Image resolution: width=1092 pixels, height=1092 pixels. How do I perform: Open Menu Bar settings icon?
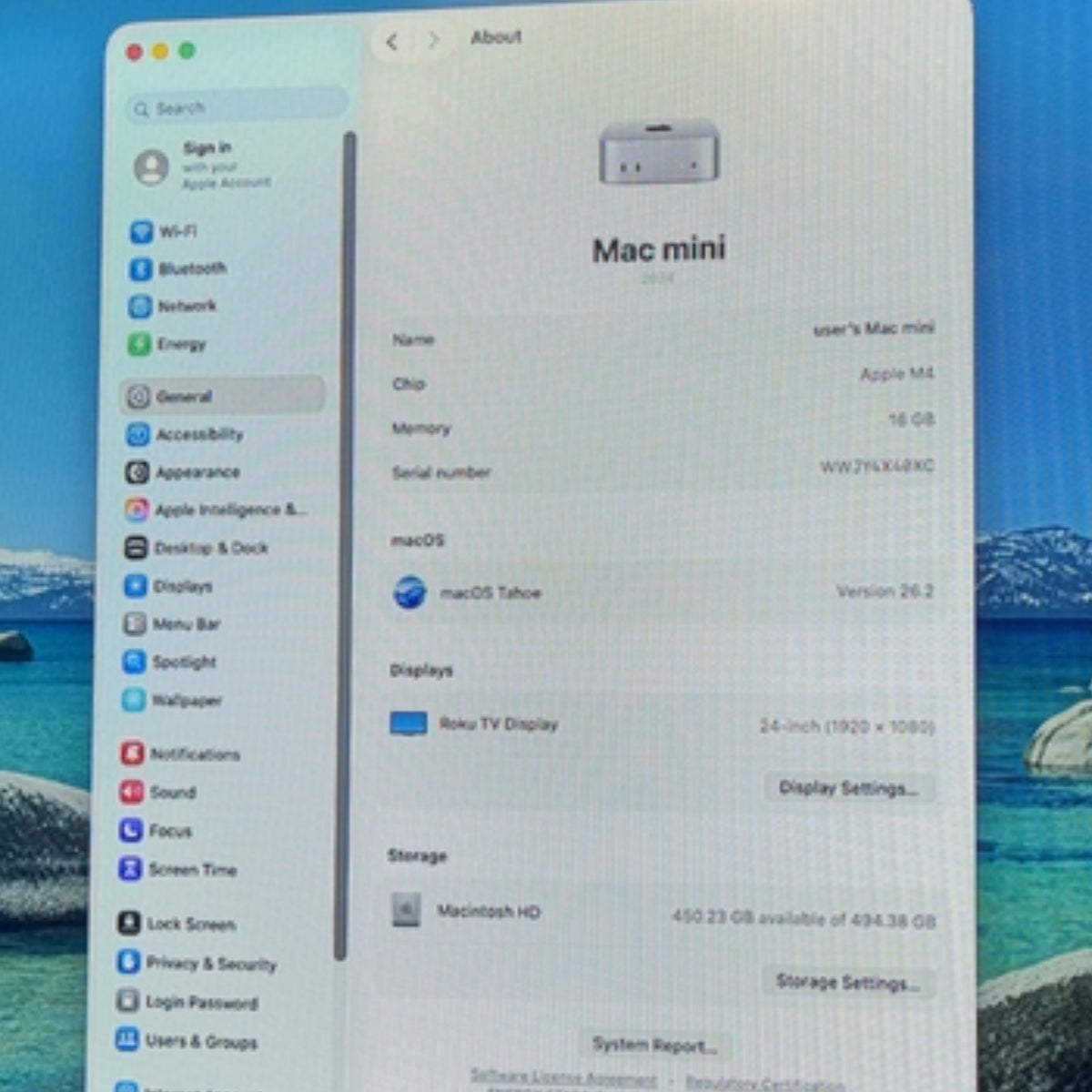(135, 623)
